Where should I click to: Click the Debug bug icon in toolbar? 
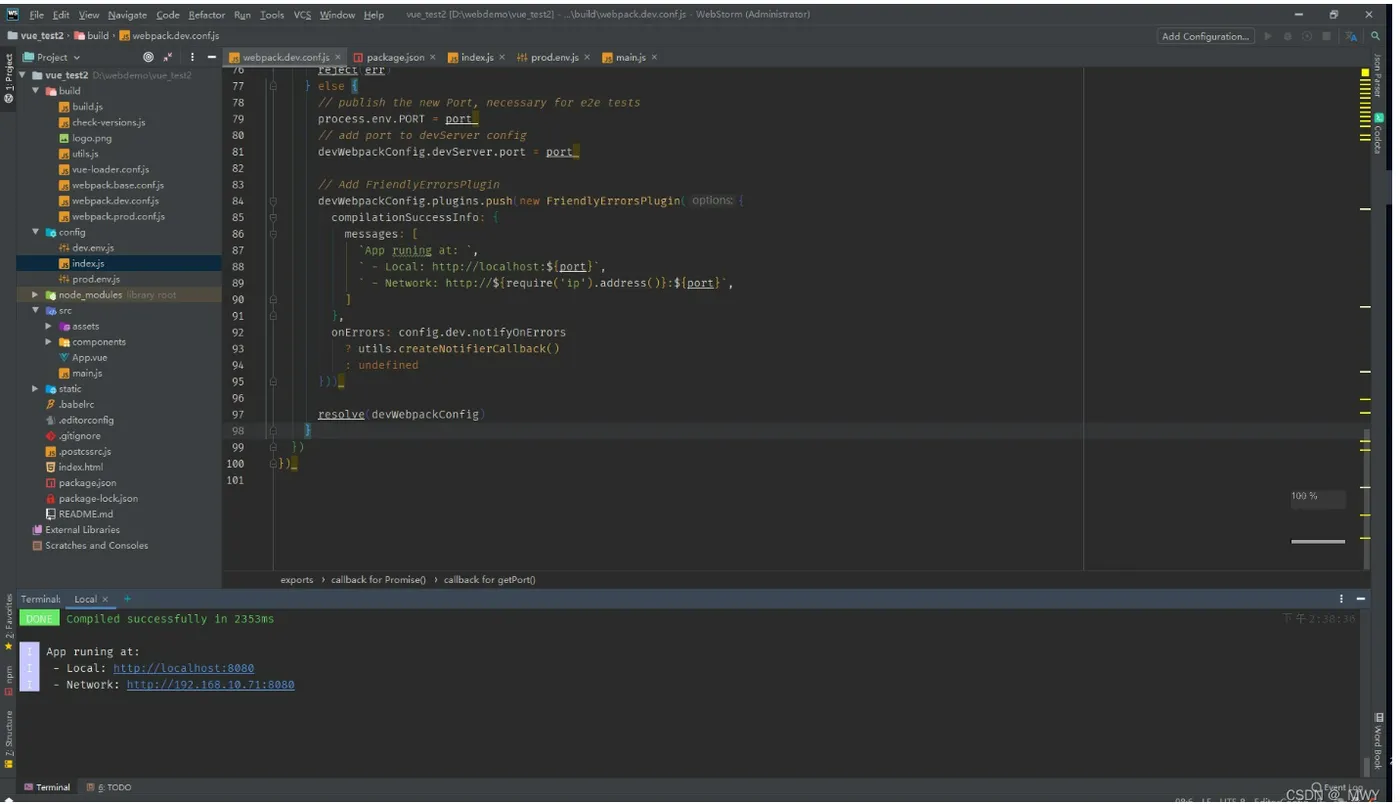(1288, 36)
